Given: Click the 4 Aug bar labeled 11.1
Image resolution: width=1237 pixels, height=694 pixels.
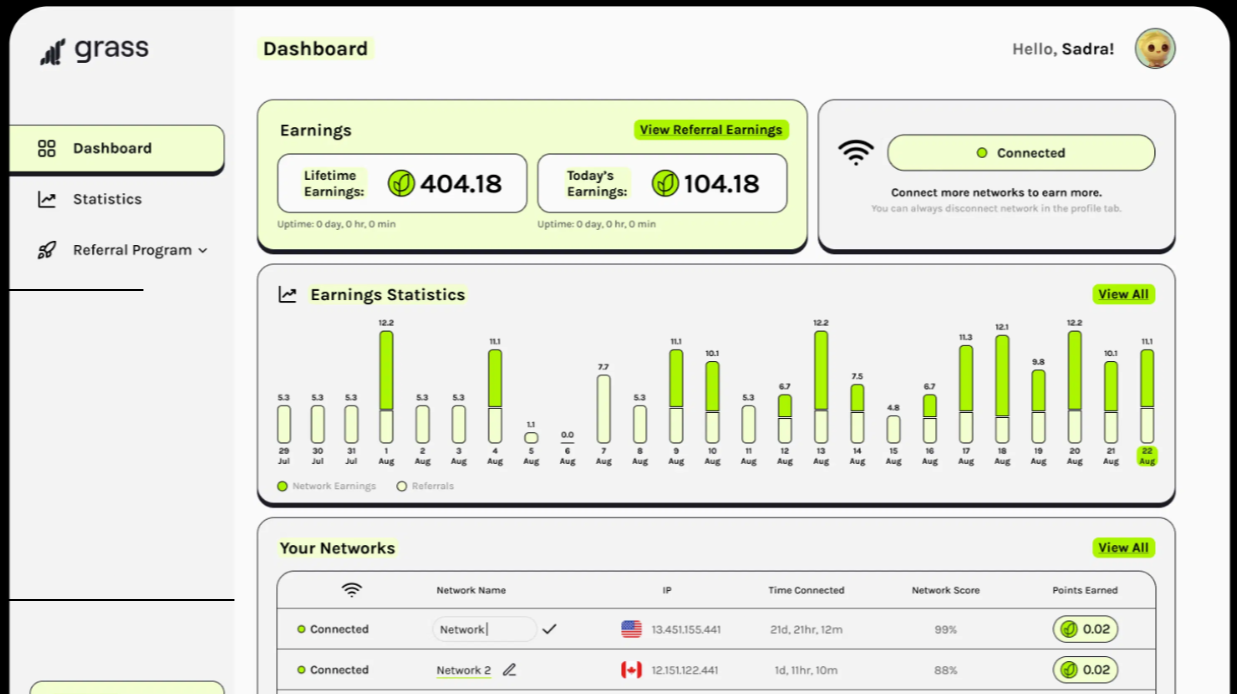Looking at the screenshot, I should [x=495, y=397].
